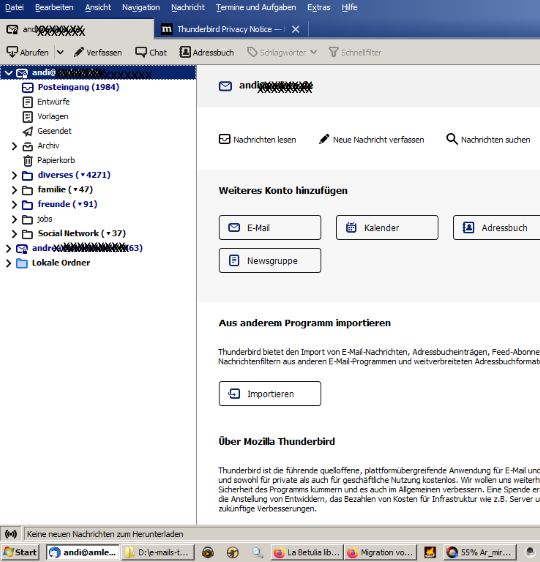The width and height of the screenshot is (540, 562).
Task: Click the Adressbuch button under Weiteres Konto
Action: pyautogui.click(x=497, y=228)
